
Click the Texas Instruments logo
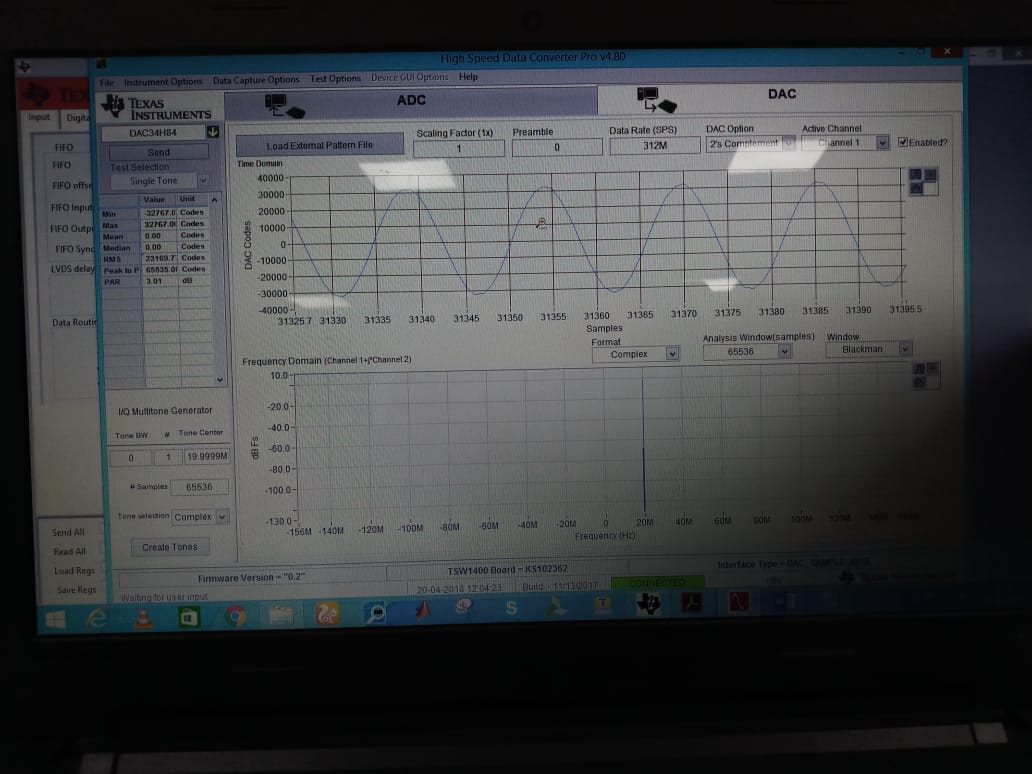point(157,107)
